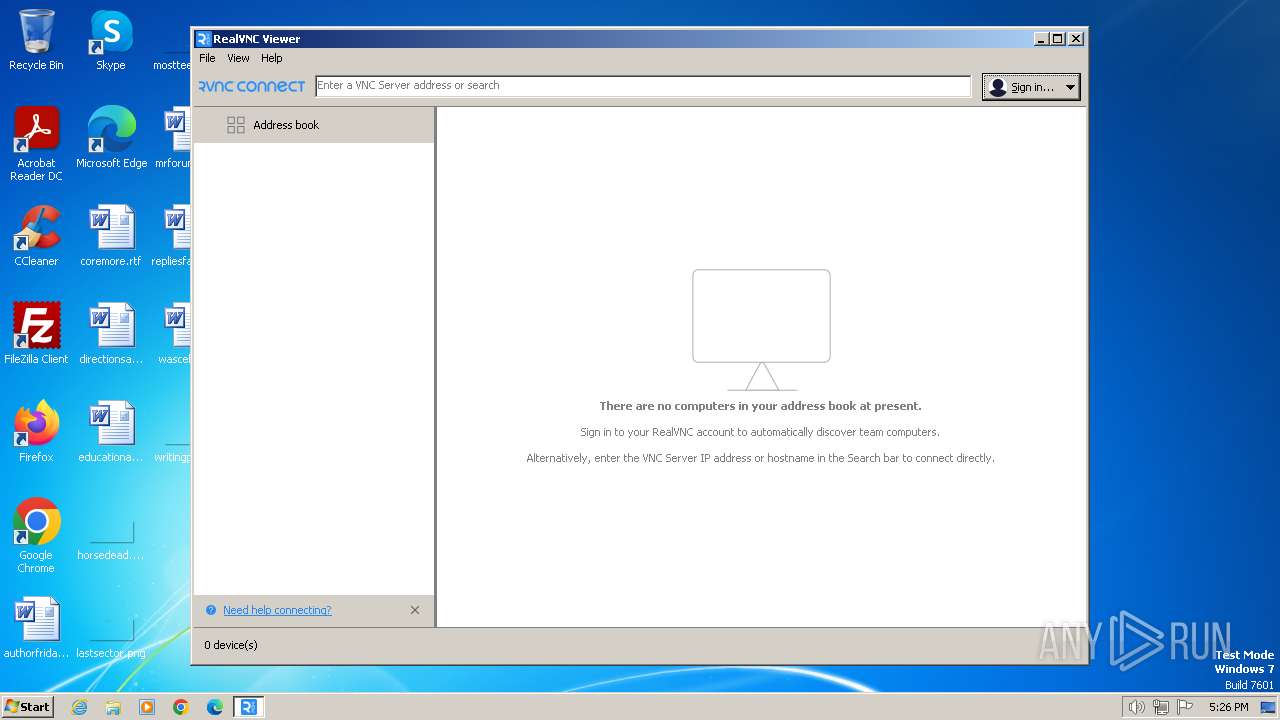This screenshot has width=1280, height=720.
Task: Open educationa... document on desktop
Action: (111, 432)
